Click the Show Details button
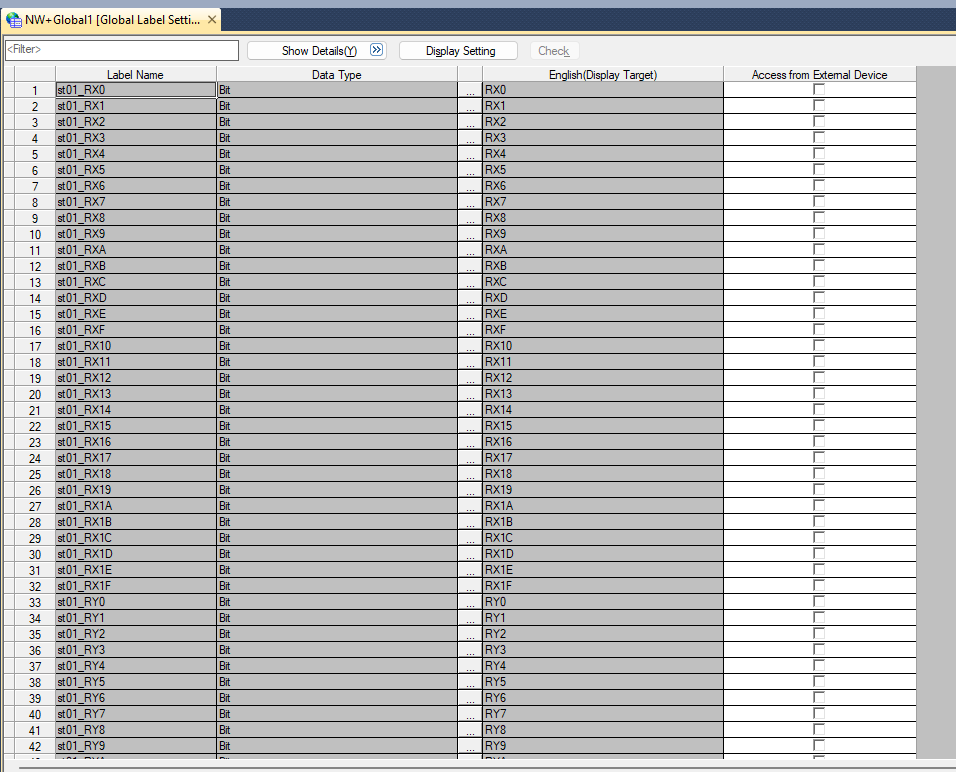 (318, 50)
